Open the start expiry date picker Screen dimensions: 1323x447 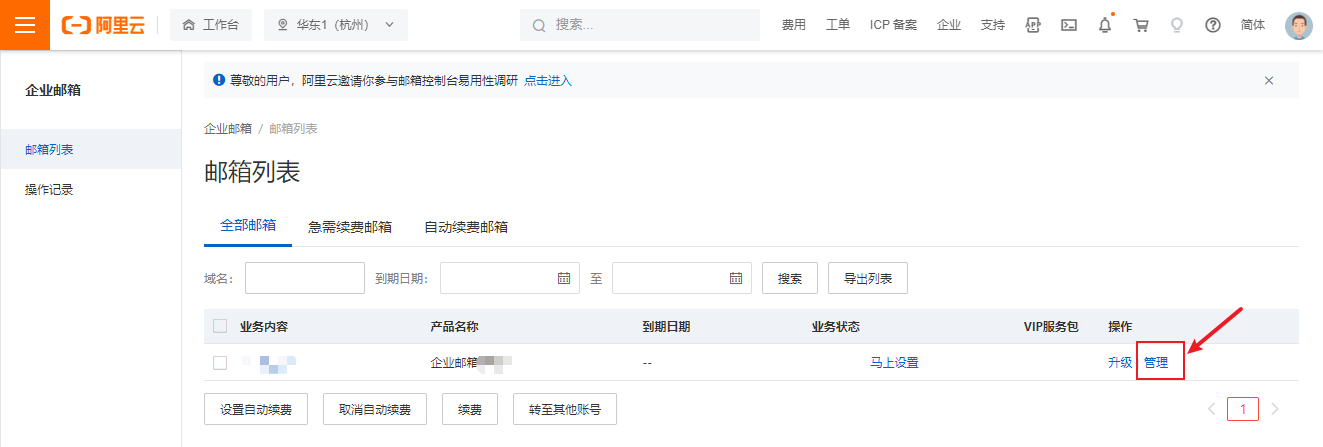(510, 278)
